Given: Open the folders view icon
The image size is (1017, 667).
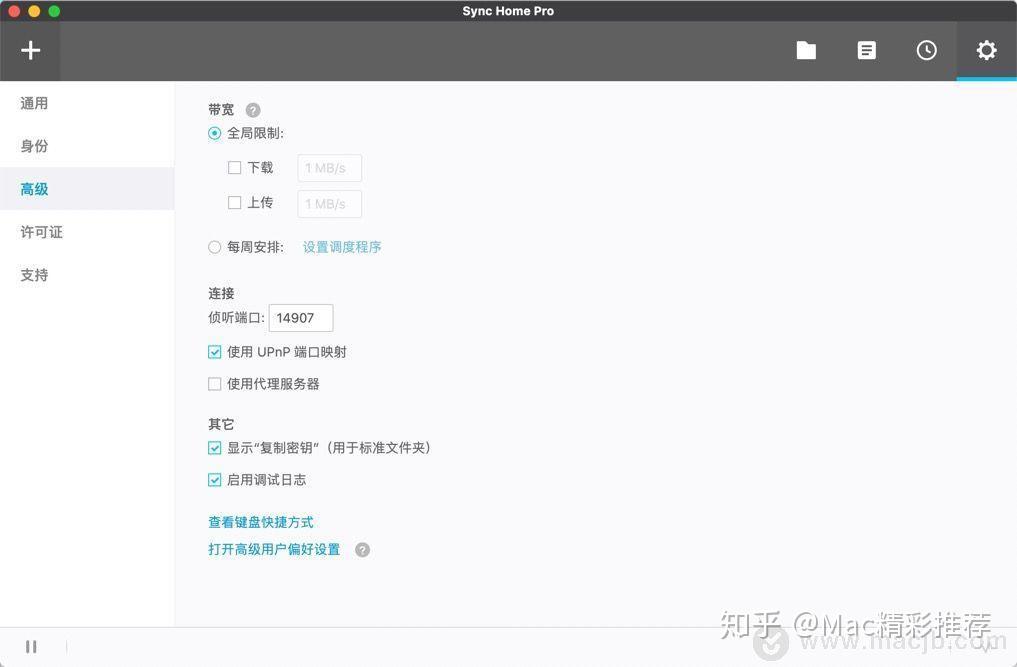Looking at the screenshot, I should [806, 51].
